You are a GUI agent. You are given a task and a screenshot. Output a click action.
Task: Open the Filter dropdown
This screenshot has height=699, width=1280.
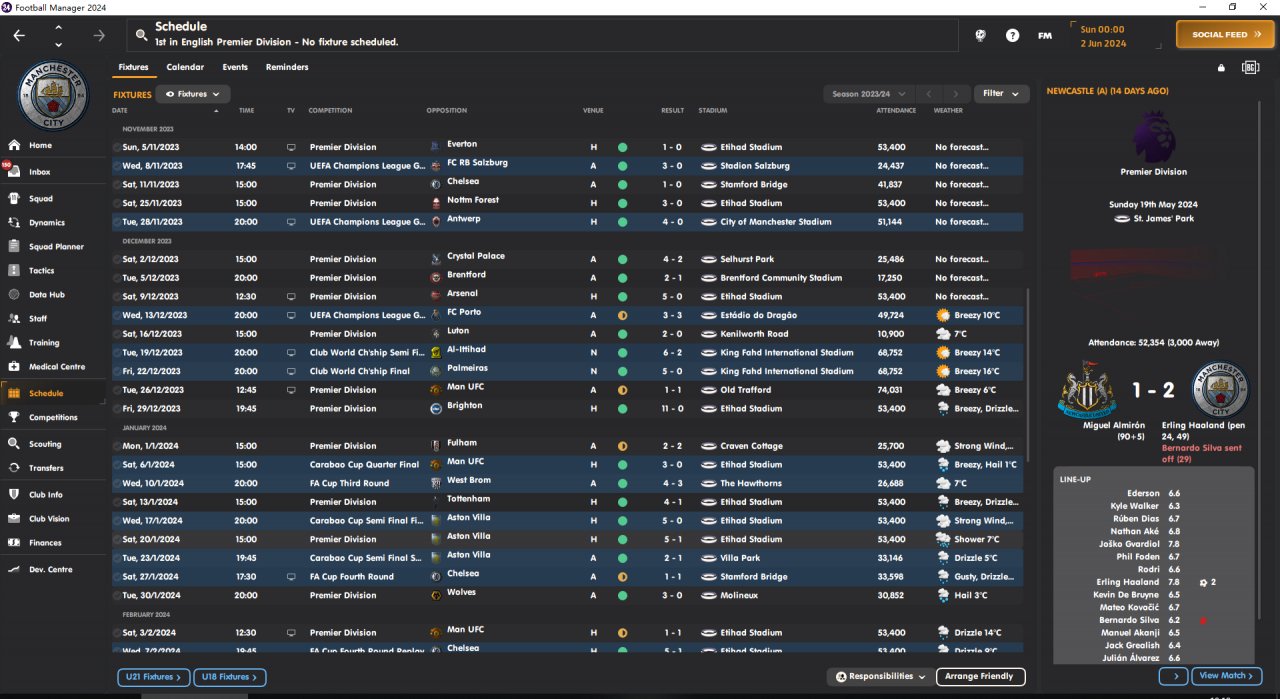[x=1001, y=94]
